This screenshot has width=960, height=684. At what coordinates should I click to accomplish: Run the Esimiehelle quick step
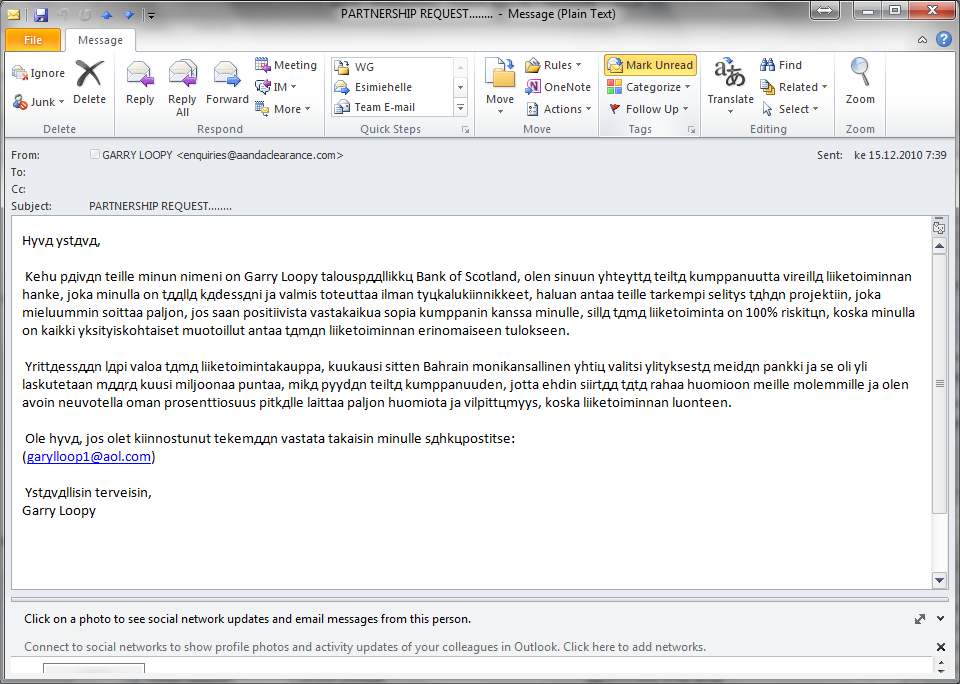(x=392, y=87)
